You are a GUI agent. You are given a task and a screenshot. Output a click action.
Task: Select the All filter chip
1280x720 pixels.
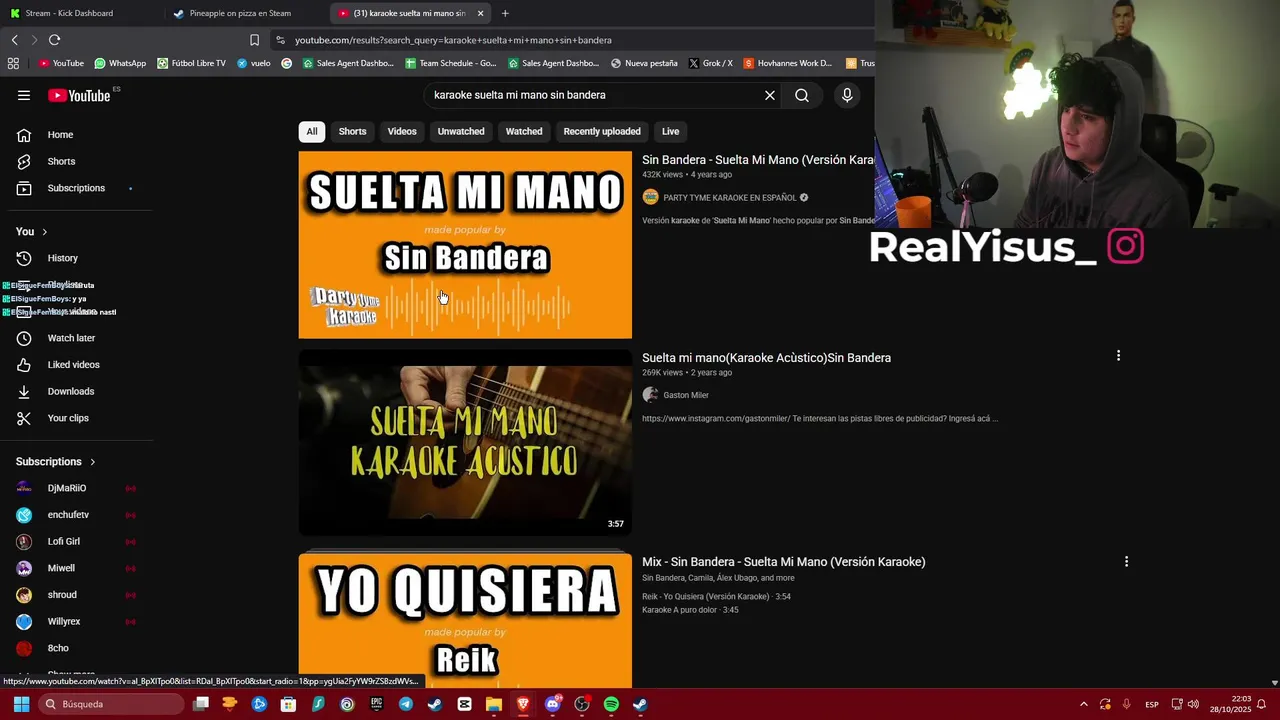point(312,131)
